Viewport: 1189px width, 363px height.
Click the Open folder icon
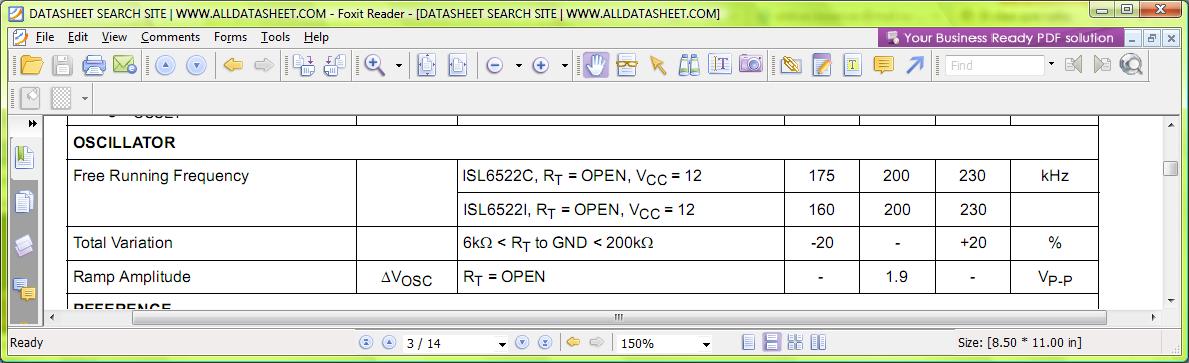tap(31, 65)
